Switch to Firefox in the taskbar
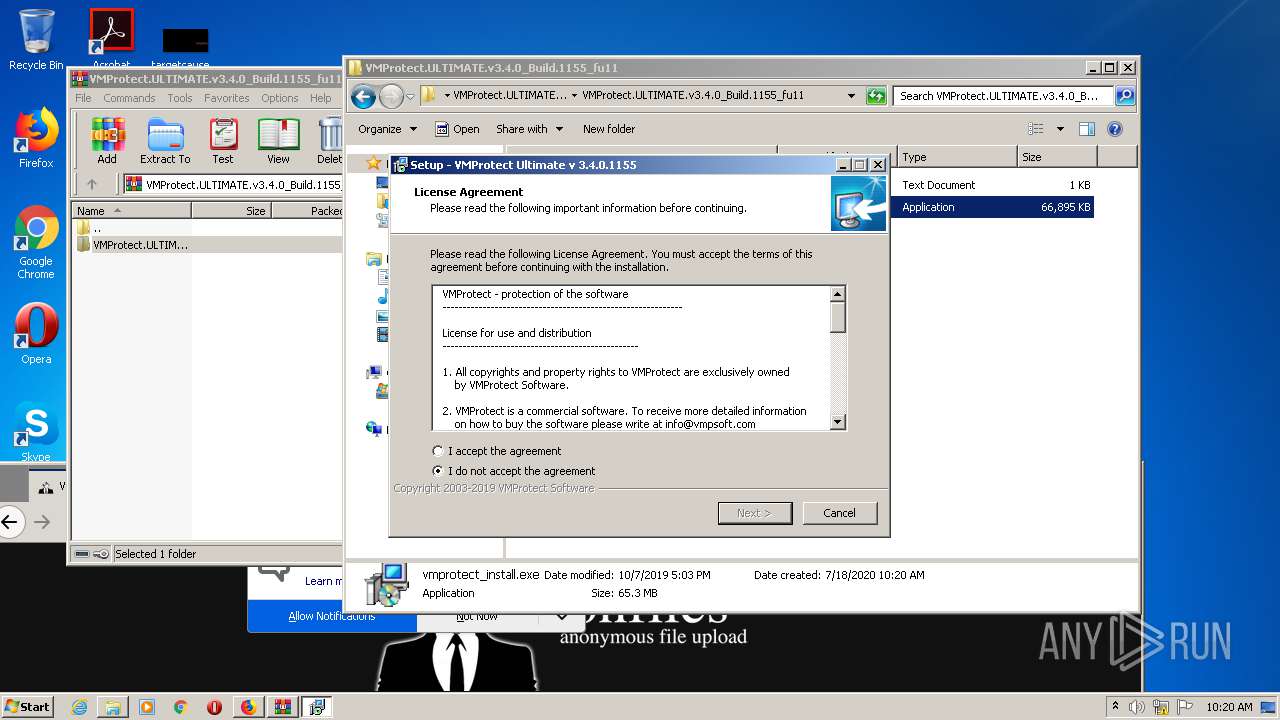The height and width of the screenshot is (720, 1280). coord(248,707)
